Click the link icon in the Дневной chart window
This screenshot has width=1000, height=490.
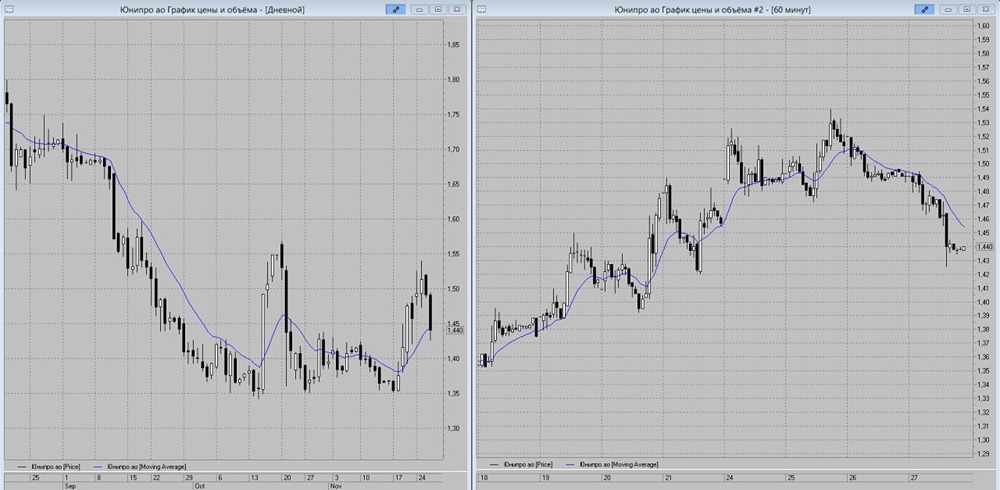pyautogui.click(x=396, y=9)
